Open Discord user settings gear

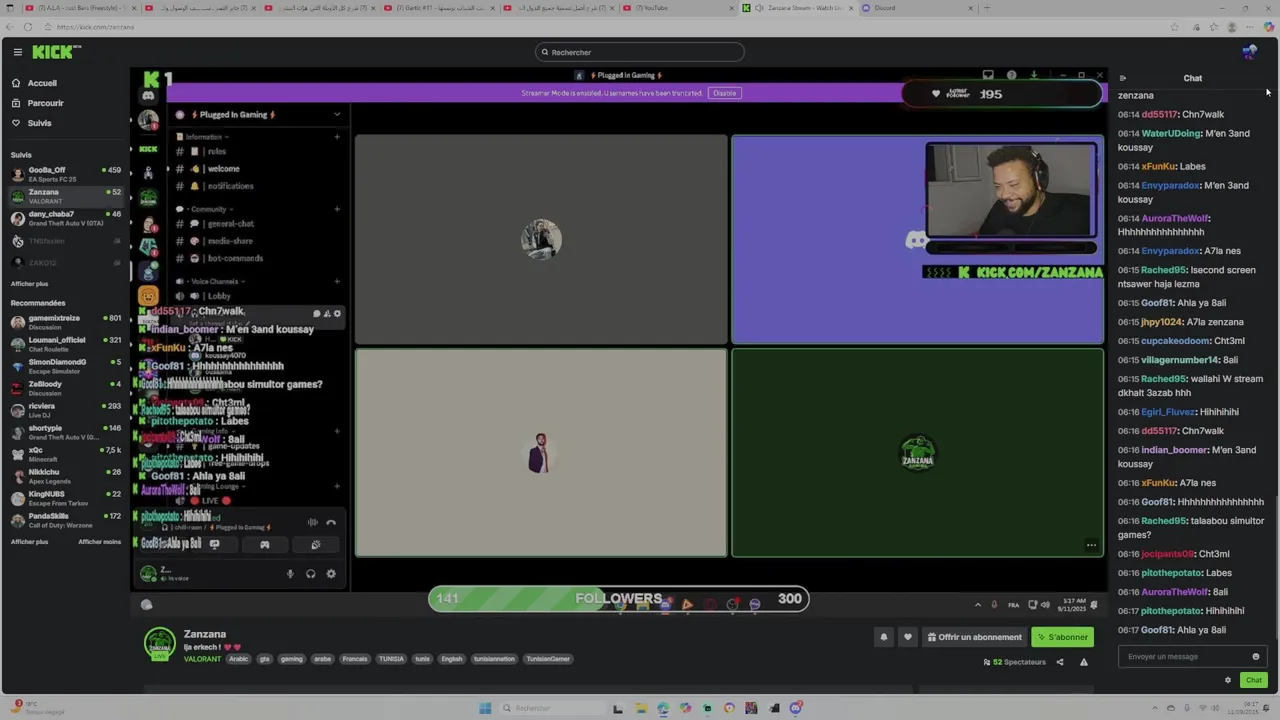(x=331, y=574)
